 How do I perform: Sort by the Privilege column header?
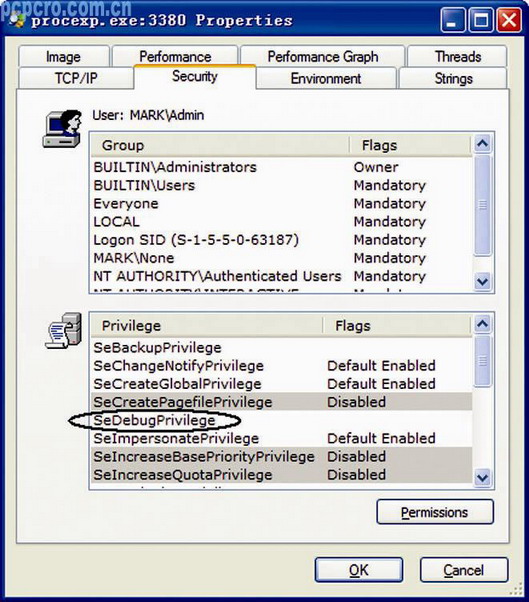(207, 326)
